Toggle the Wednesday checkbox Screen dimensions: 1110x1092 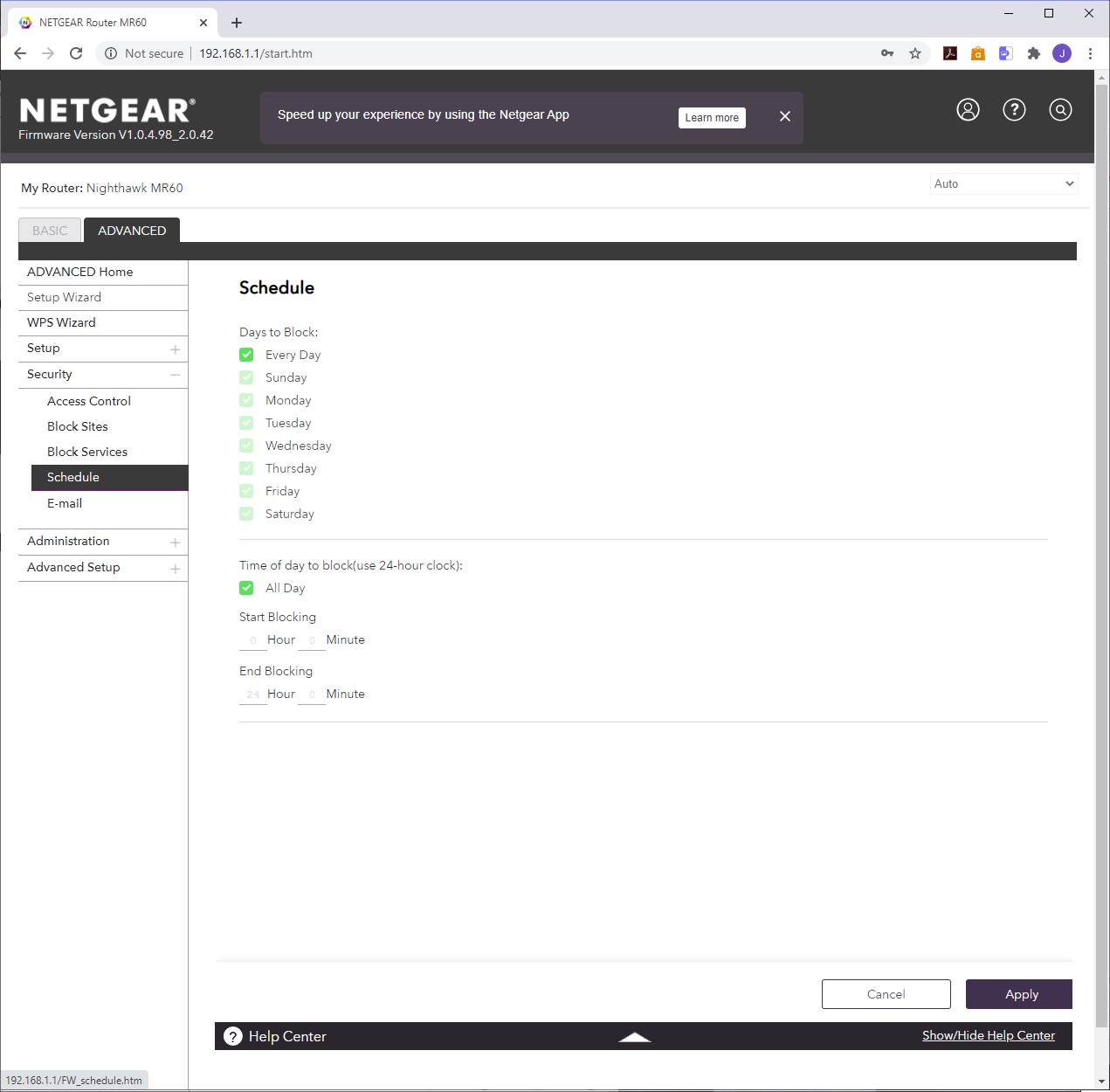point(246,446)
